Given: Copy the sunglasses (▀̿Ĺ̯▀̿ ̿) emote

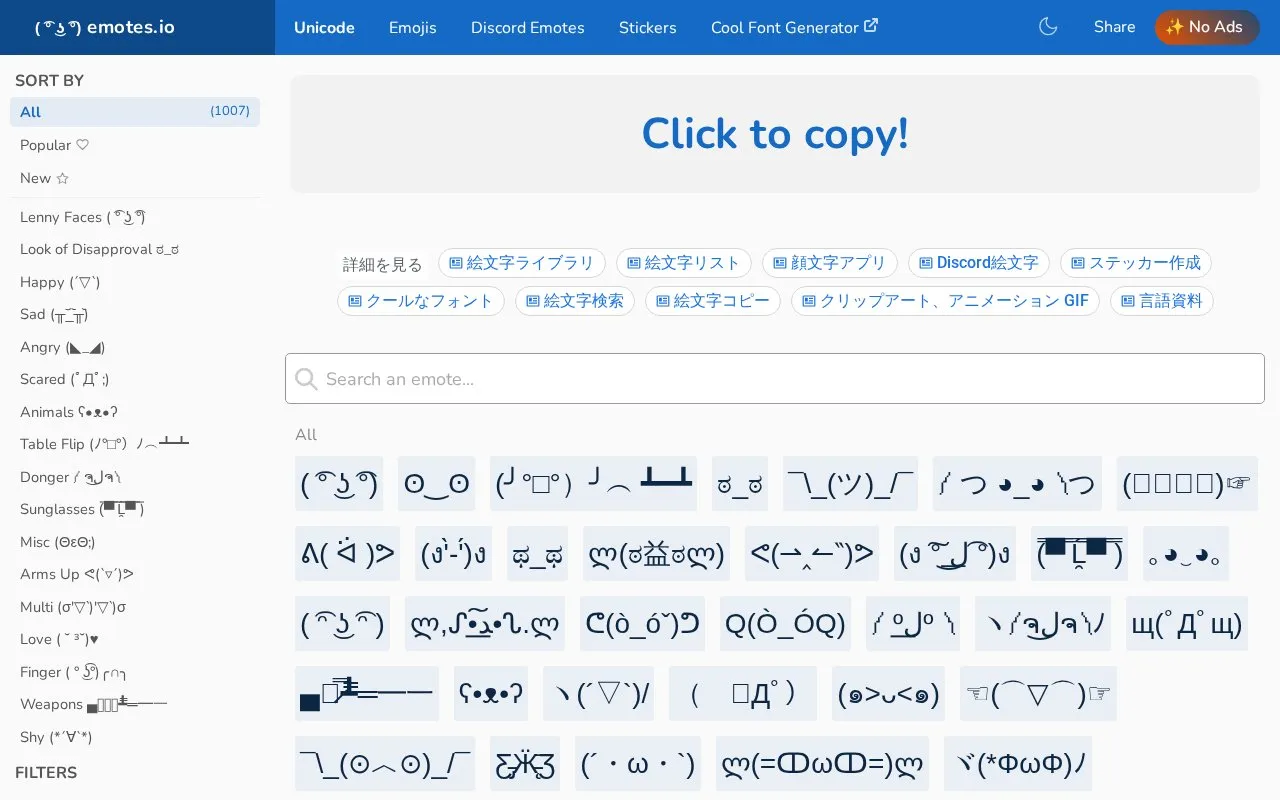Looking at the screenshot, I should pos(1079,554).
